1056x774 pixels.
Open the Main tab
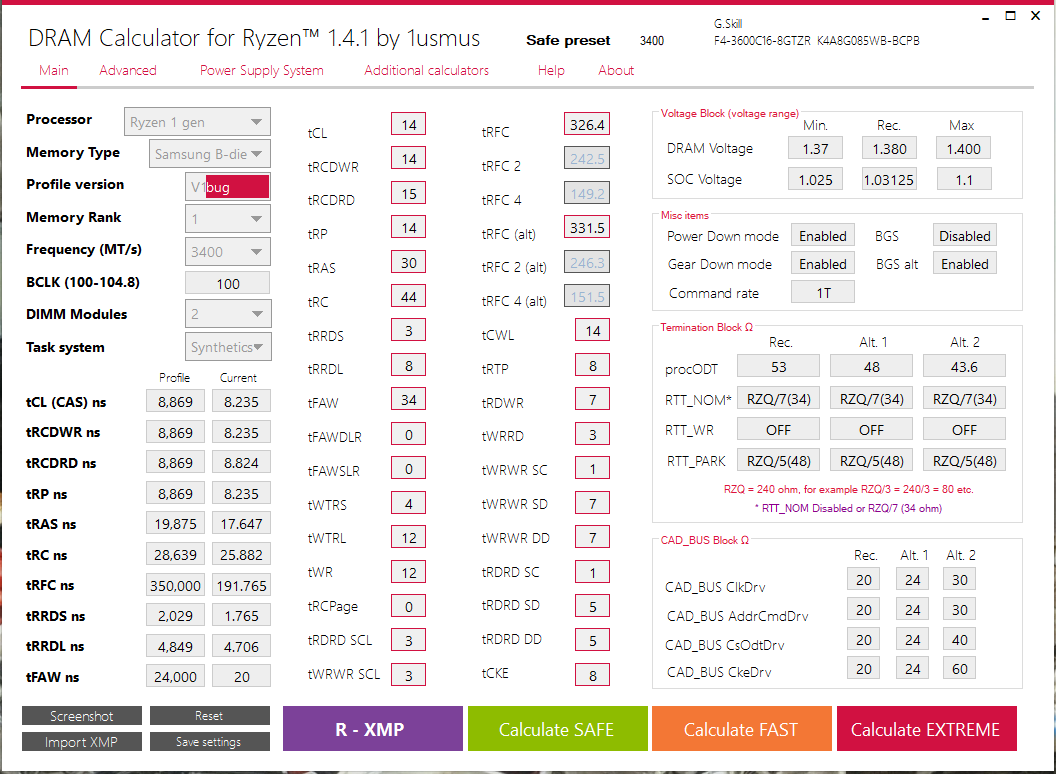[x=53, y=70]
